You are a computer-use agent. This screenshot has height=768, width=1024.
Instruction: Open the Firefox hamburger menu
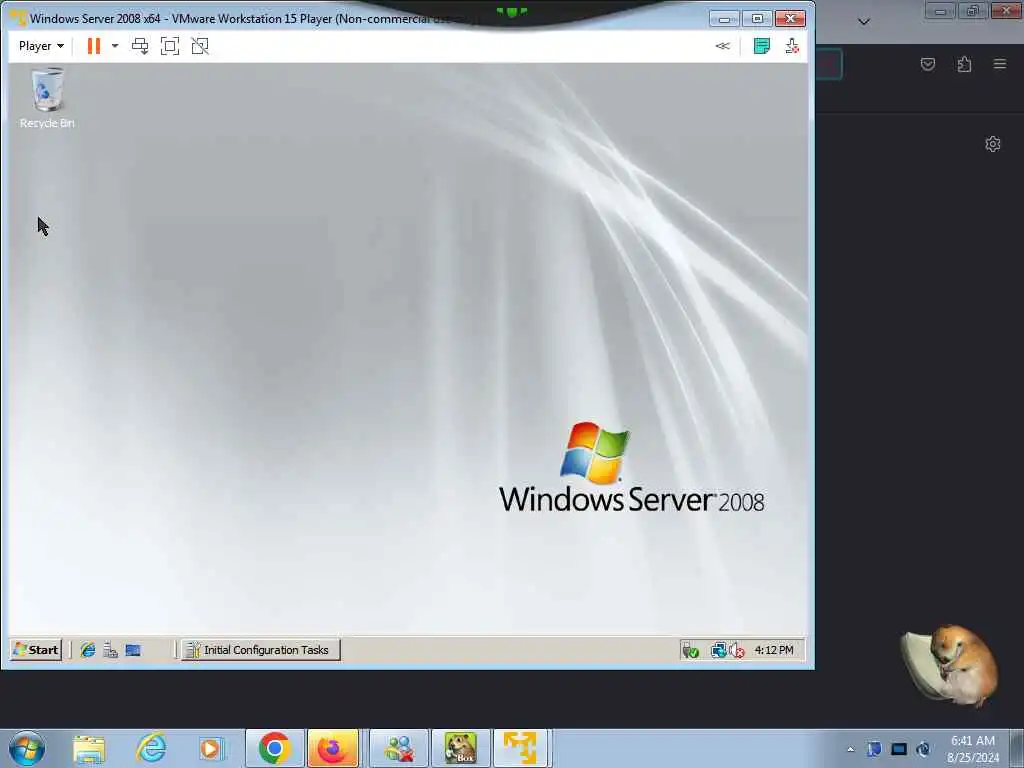click(x=1000, y=64)
